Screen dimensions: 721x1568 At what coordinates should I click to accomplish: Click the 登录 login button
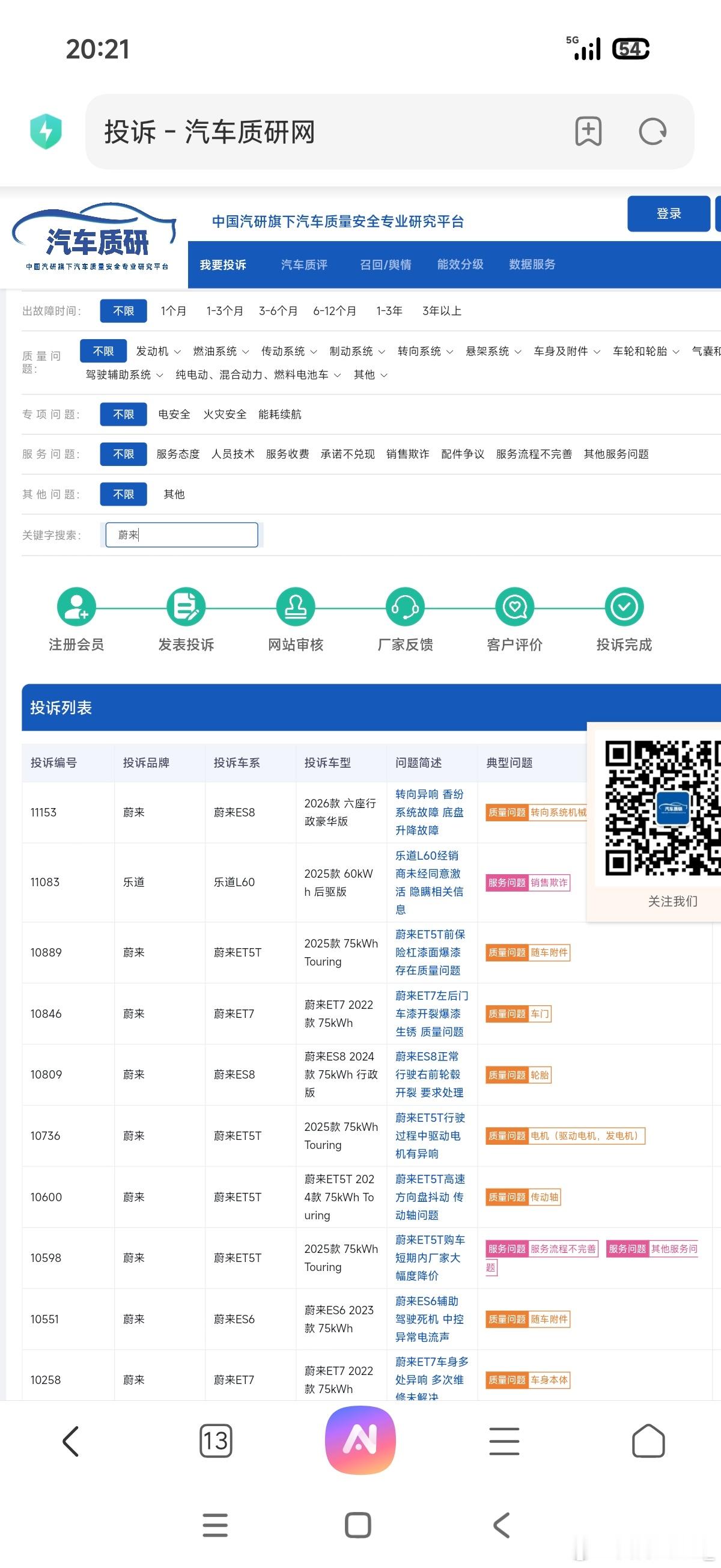pyautogui.click(x=669, y=213)
